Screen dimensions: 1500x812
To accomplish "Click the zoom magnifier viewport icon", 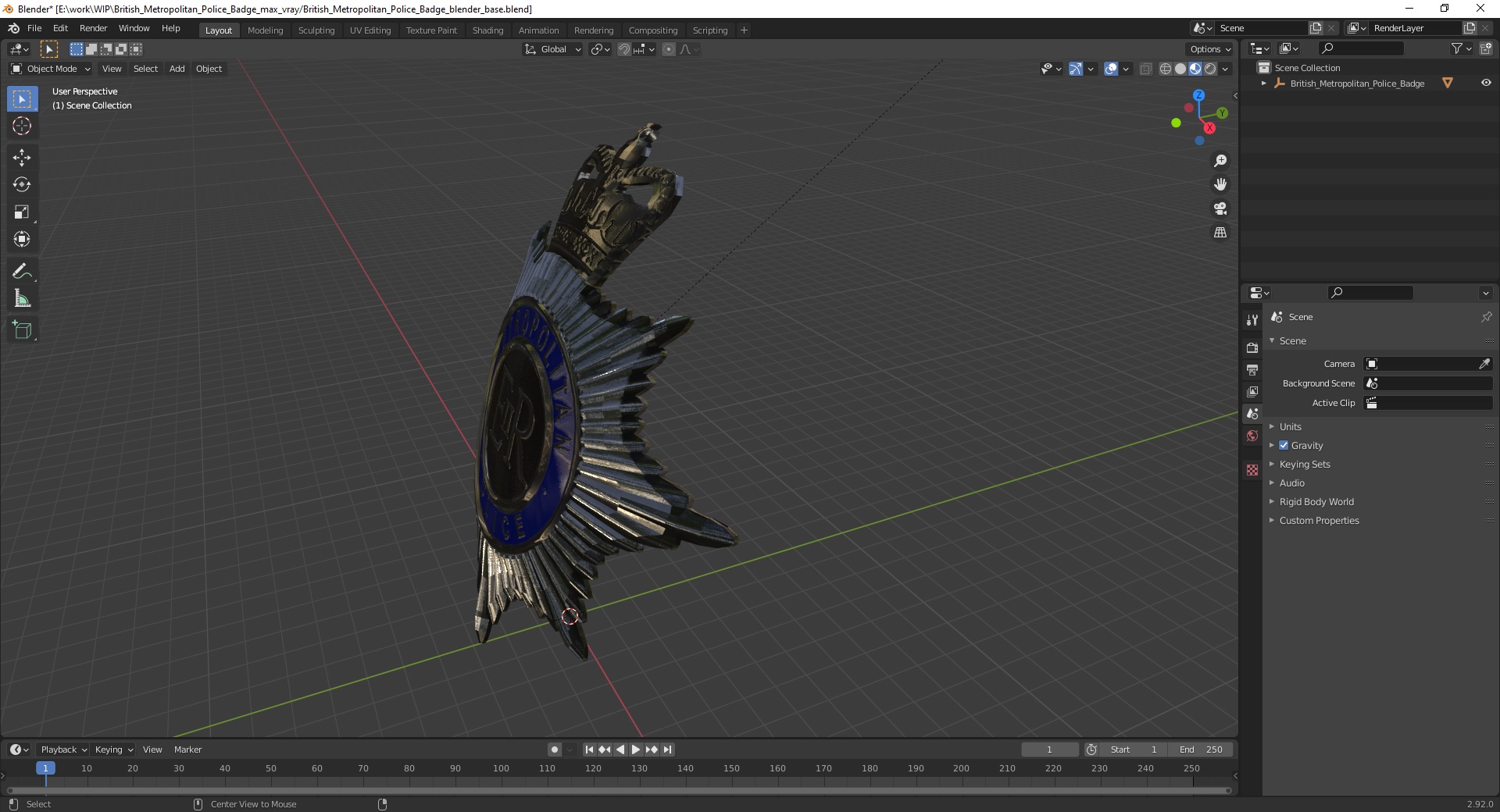I will (x=1220, y=161).
